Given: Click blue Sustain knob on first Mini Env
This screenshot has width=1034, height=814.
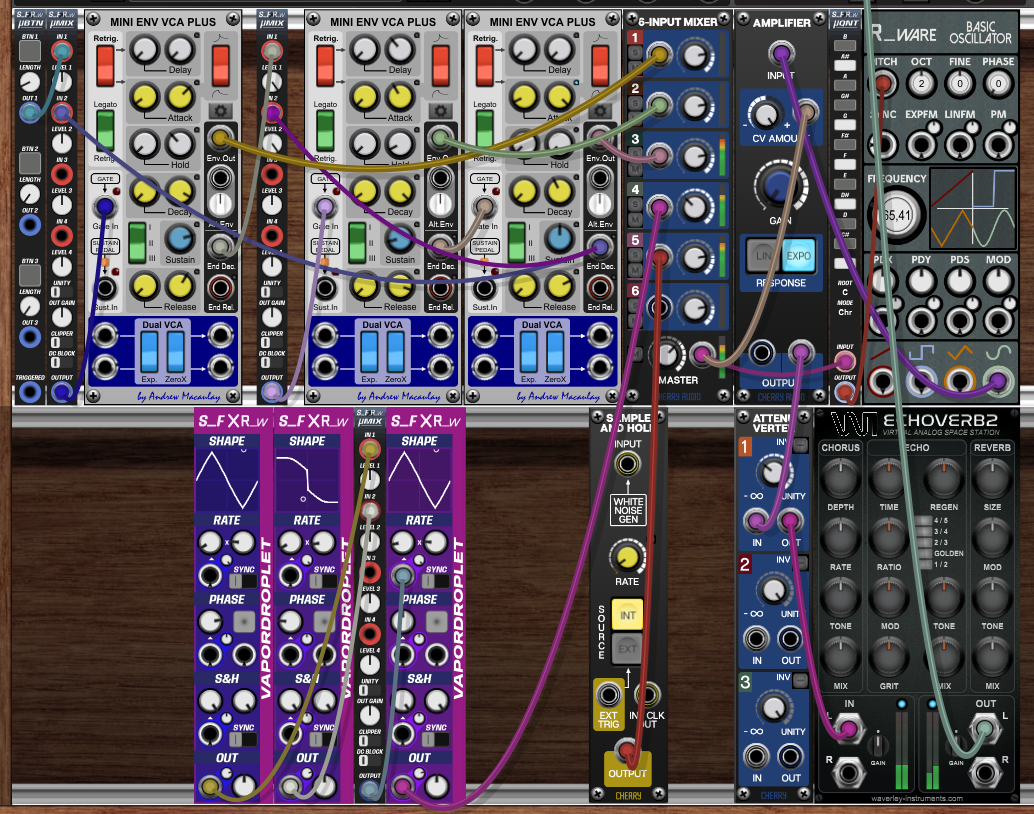Looking at the screenshot, I should [179, 239].
